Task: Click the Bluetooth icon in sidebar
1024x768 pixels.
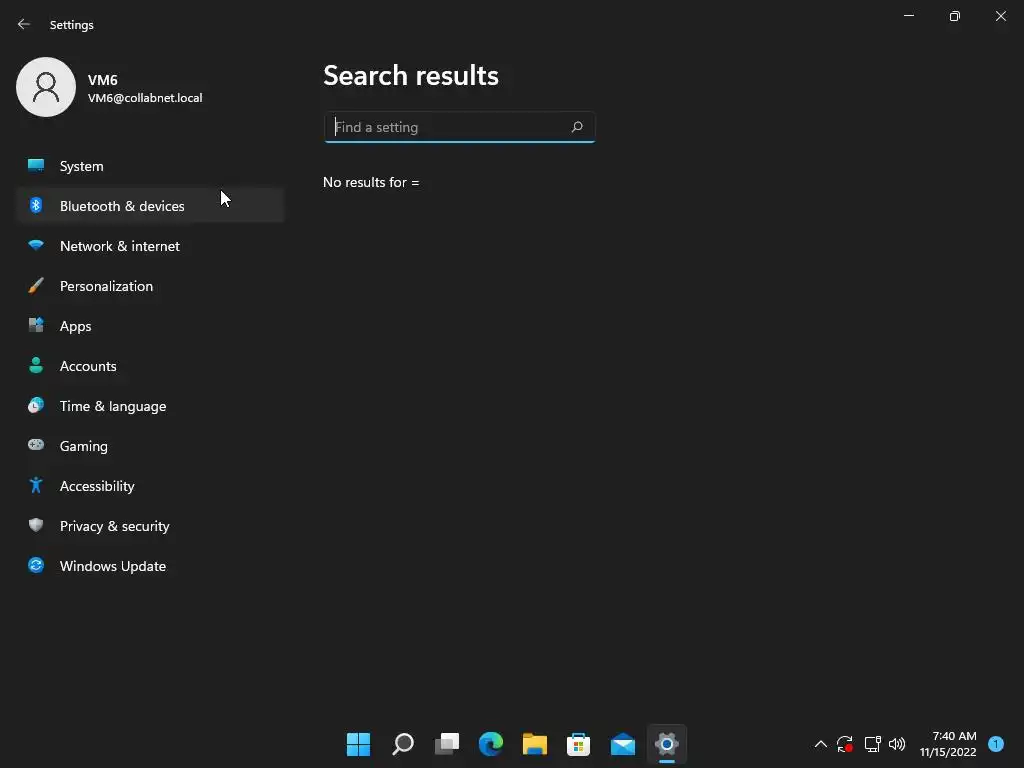Action: tap(36, 205)
